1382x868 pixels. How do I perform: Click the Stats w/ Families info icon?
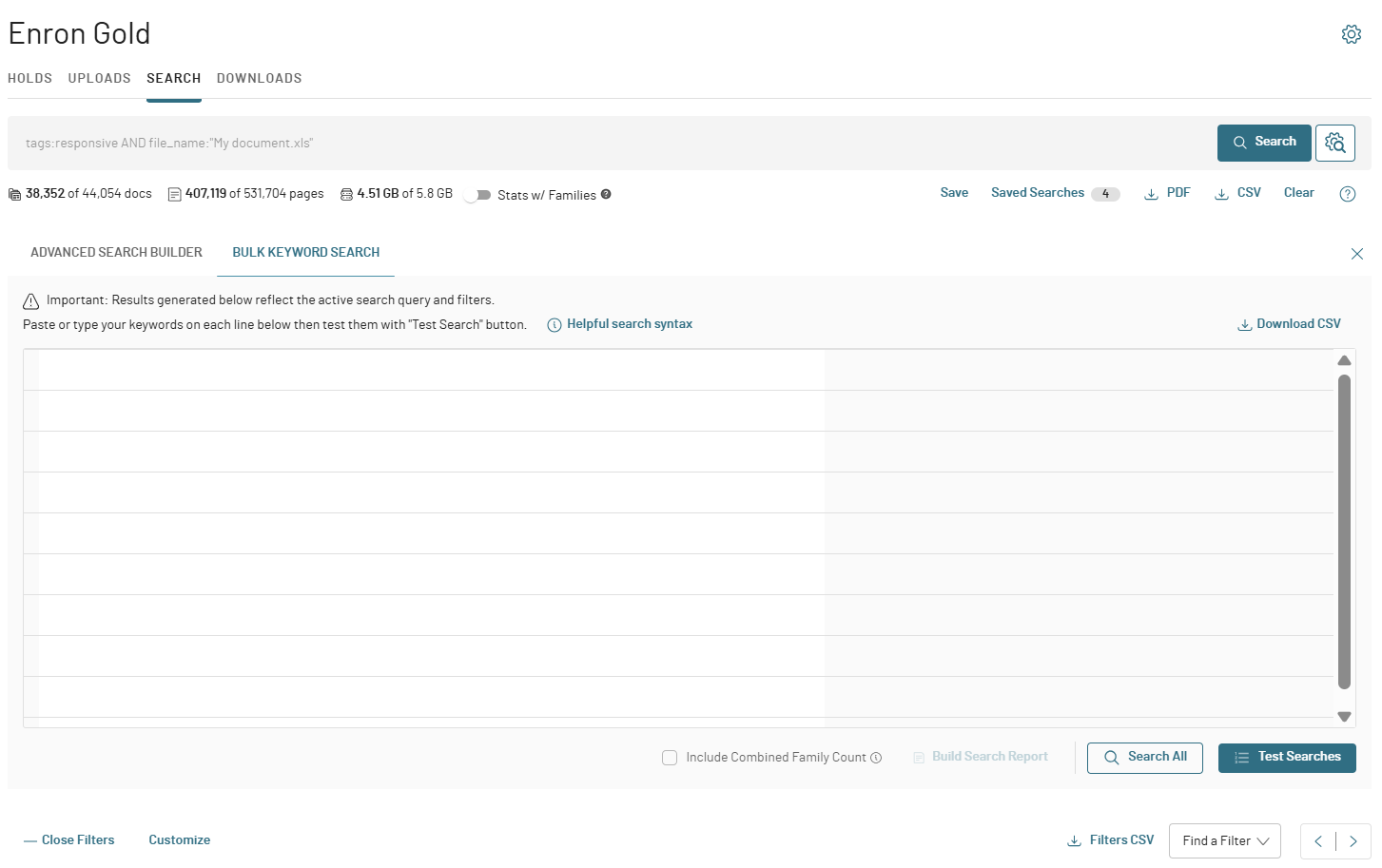[x=606, y=194]
